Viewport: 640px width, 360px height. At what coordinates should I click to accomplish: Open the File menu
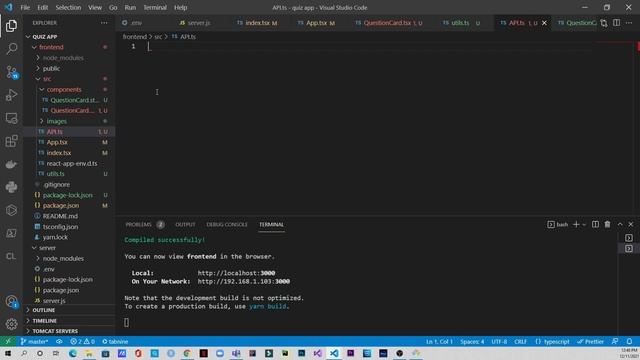(25, 7)
